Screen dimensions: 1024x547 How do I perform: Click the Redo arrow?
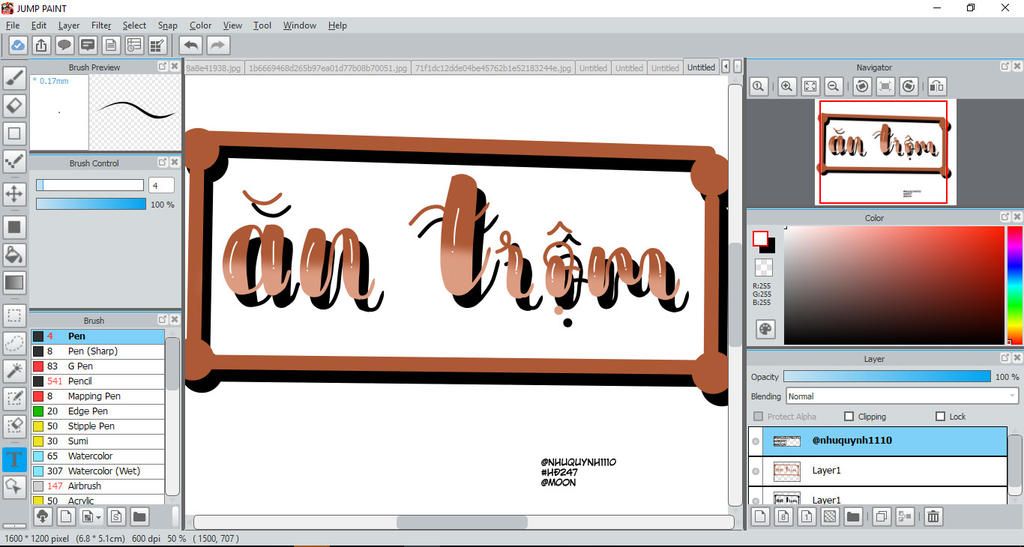click(218, 45)
